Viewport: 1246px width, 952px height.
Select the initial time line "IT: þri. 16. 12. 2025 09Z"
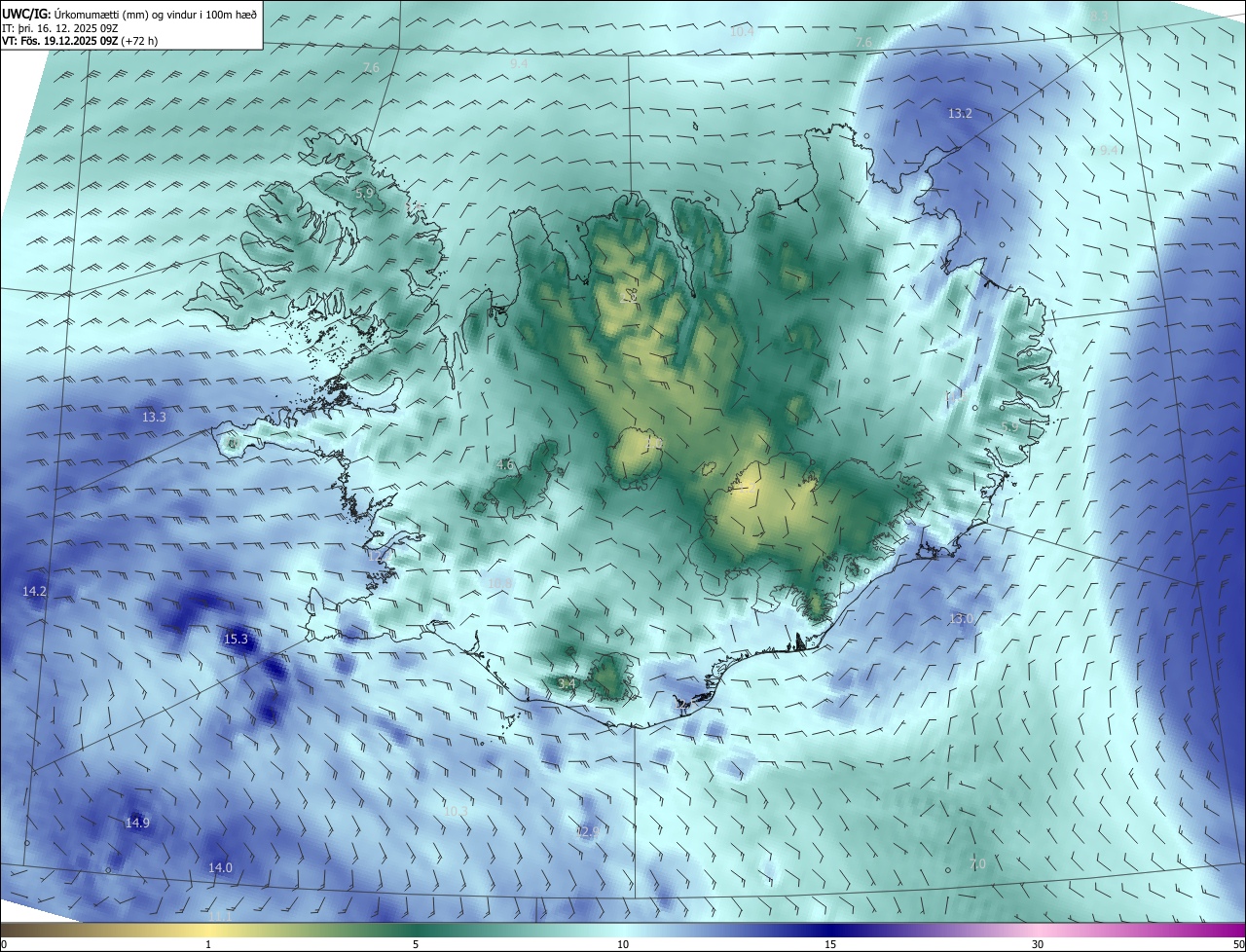click(59, 27)
